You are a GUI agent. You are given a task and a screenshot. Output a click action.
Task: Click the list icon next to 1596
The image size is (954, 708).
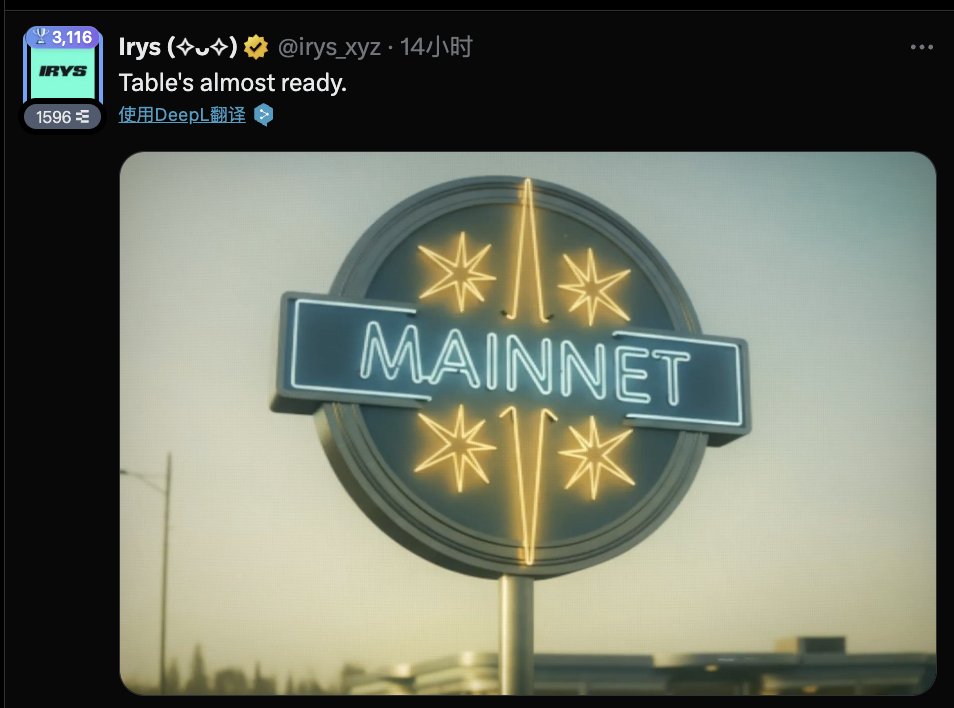(x=83, y=116)
